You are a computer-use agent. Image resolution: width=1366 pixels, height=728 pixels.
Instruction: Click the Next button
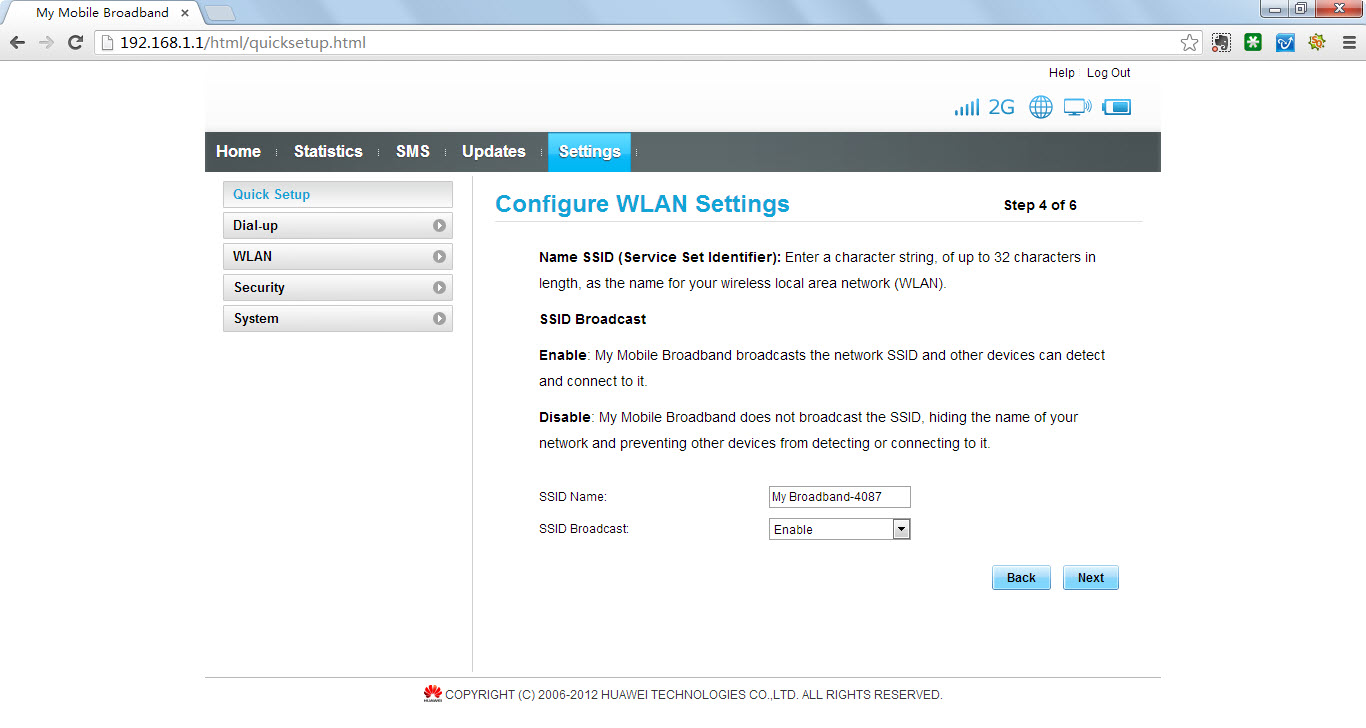click(1090, 578)
